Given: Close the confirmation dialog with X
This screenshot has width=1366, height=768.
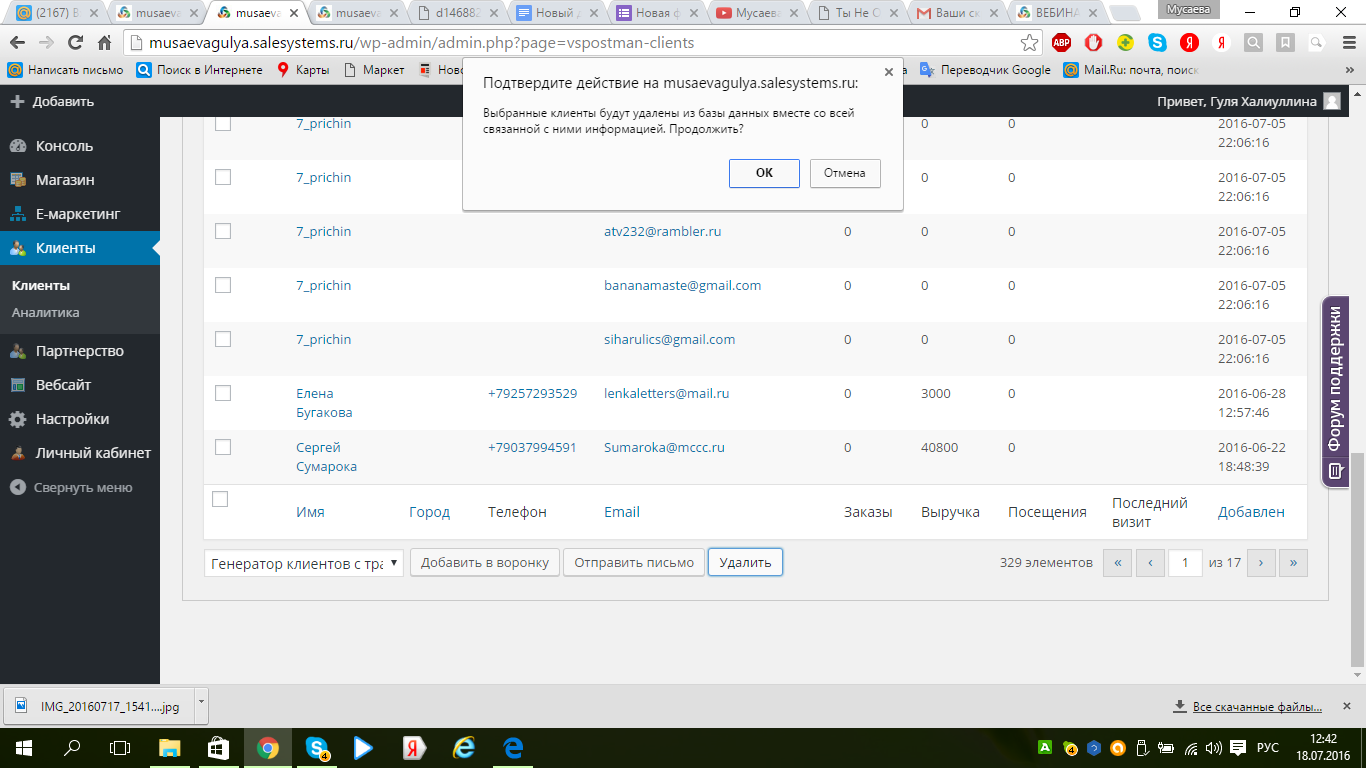Looking at the screenshot, I should pos(888,72).
